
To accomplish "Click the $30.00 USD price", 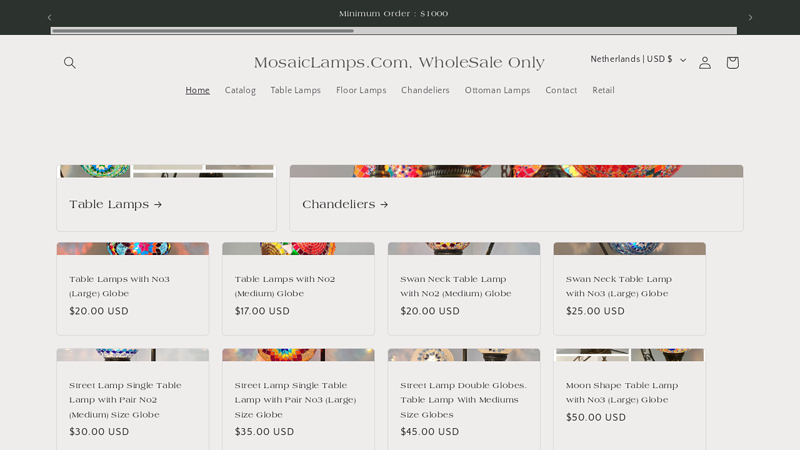I will tap(99, 432).
